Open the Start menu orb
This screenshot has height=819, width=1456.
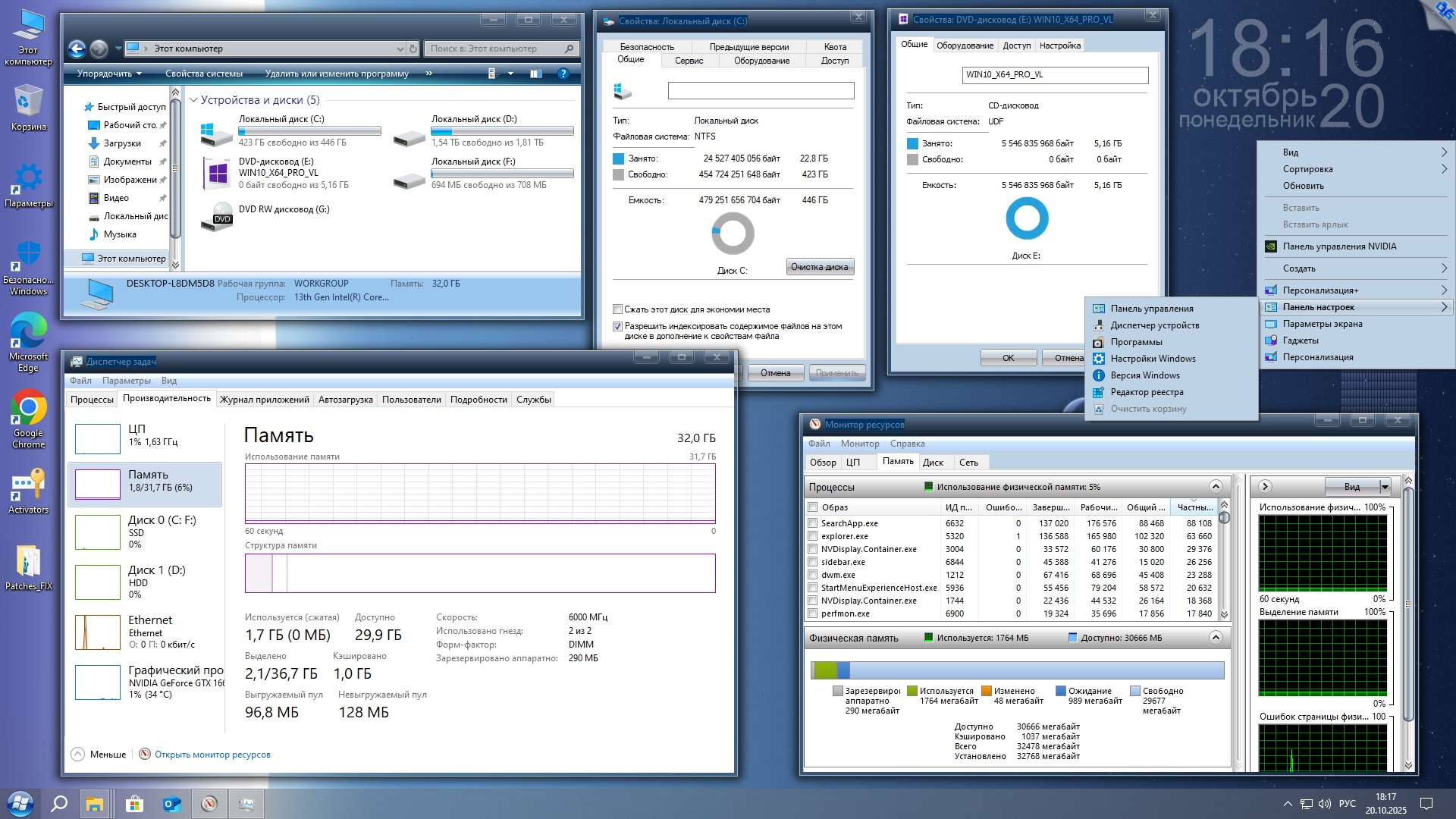tap(20, 804)
